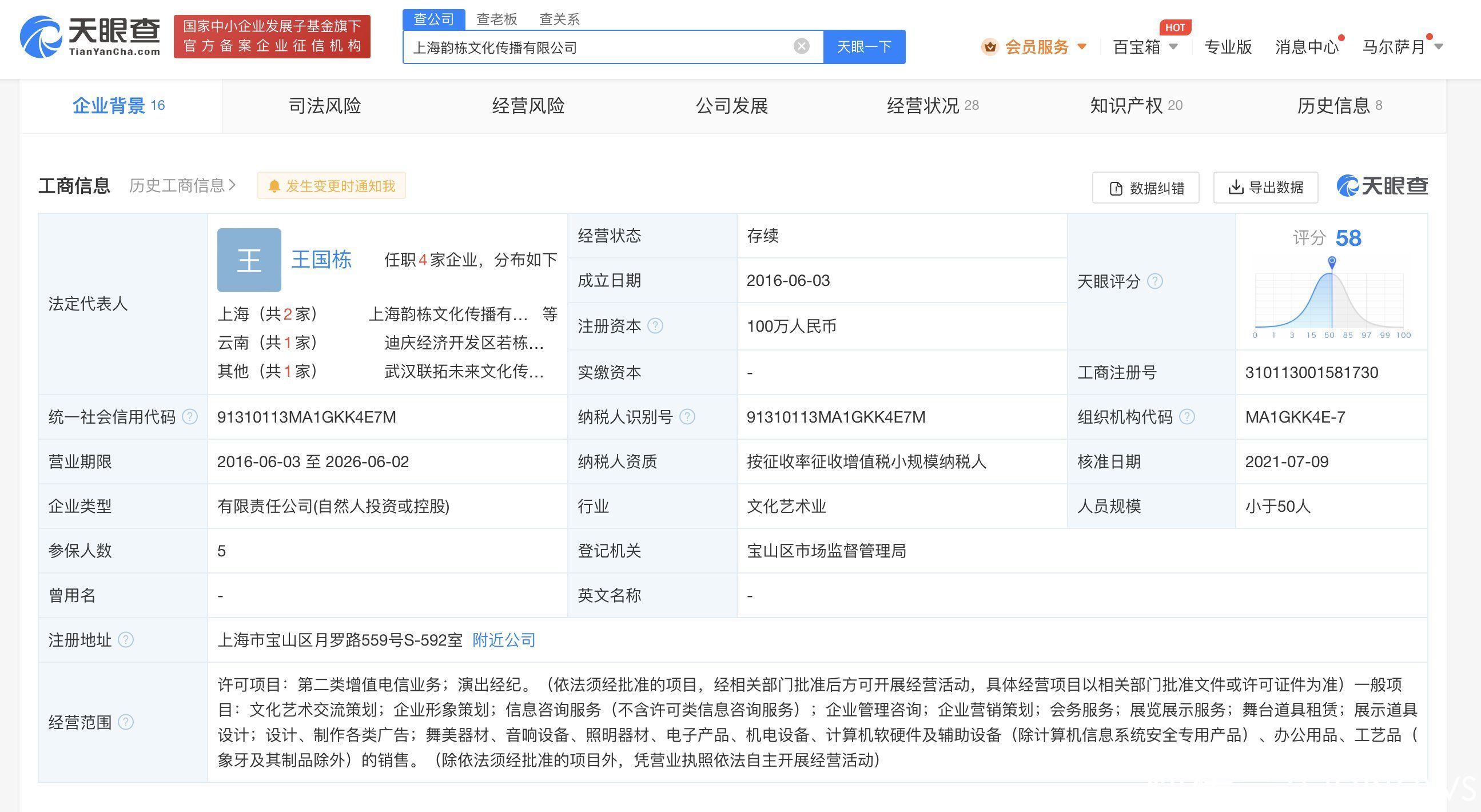Click the red HOT badge above 百宝箱
This screenshot has width=1481, height=812.
1175,27
